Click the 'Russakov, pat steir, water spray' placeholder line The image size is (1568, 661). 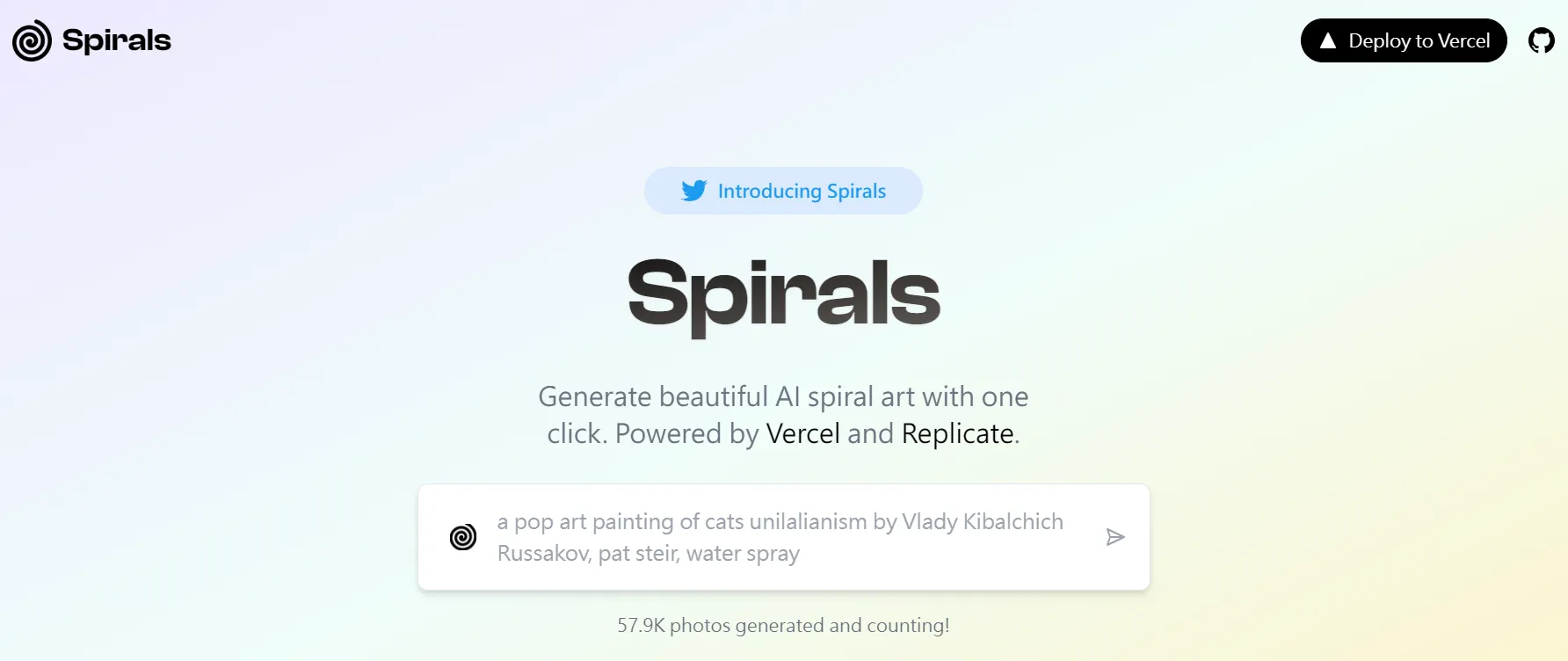[x=649, y=554]
